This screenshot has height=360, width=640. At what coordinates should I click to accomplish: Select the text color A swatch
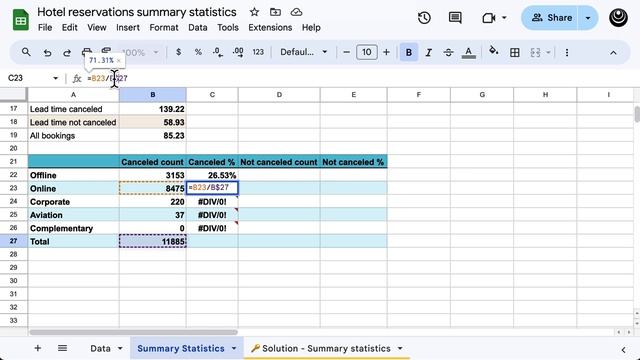pyautogui.click(x=469, y=53)
